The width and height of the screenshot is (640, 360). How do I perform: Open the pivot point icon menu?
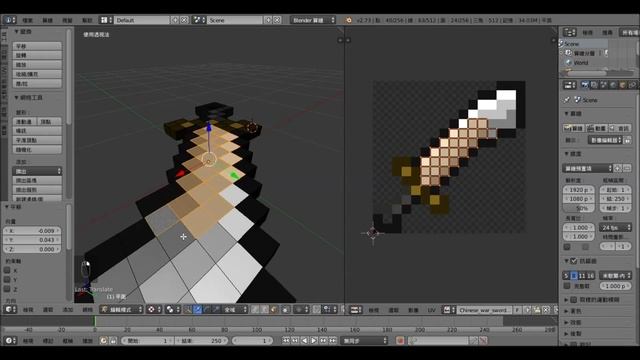pos(172,309)
